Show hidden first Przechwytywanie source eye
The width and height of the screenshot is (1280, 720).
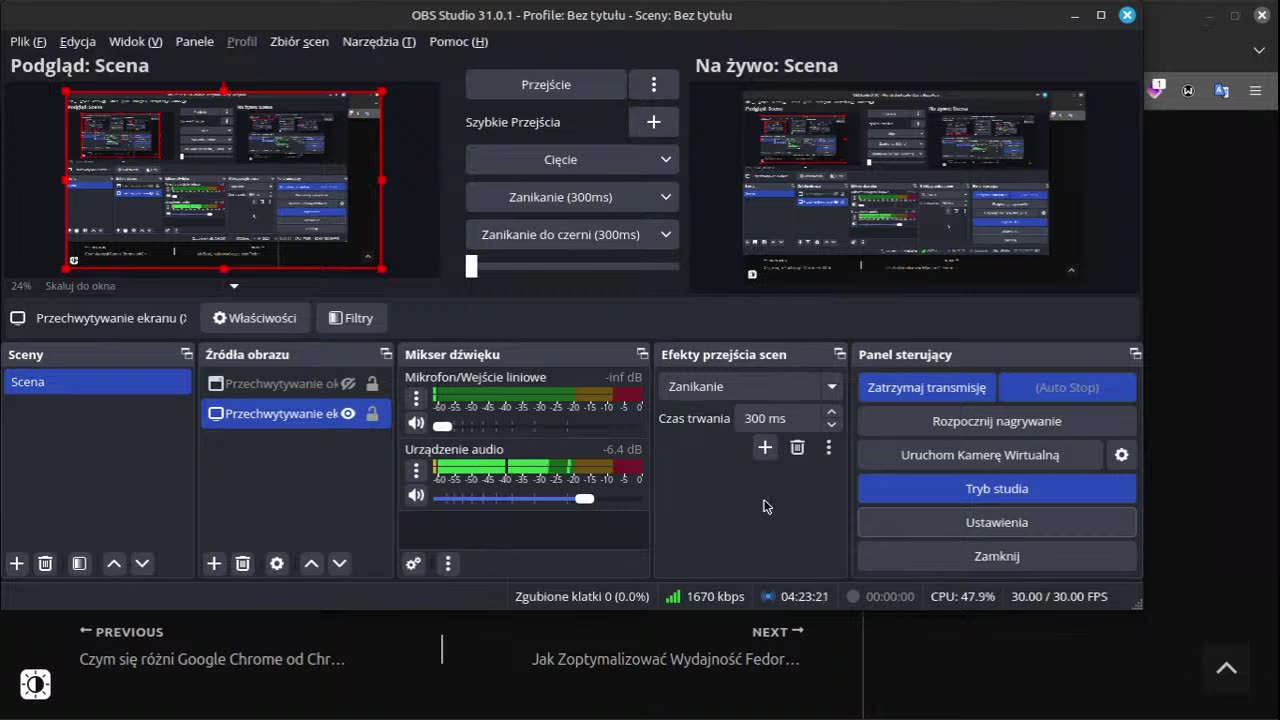click(348, 384)
